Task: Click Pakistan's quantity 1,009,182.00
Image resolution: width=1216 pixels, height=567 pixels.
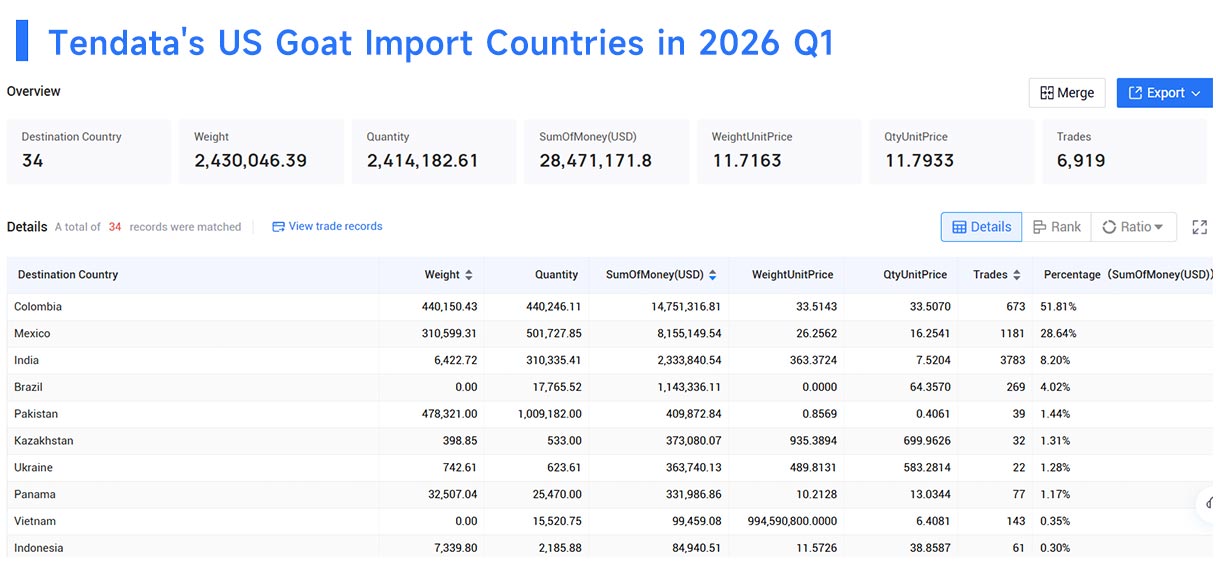Action: (550, 415)
